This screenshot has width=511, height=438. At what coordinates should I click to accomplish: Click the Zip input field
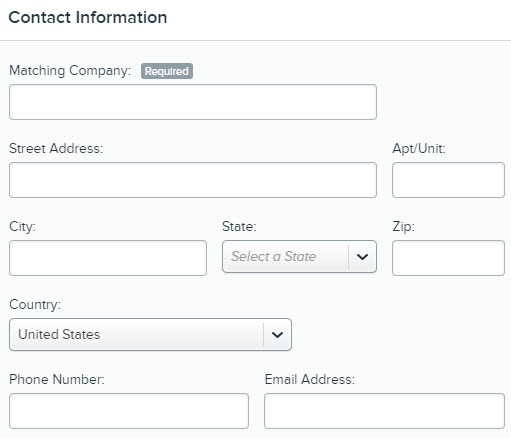[448, 258]
